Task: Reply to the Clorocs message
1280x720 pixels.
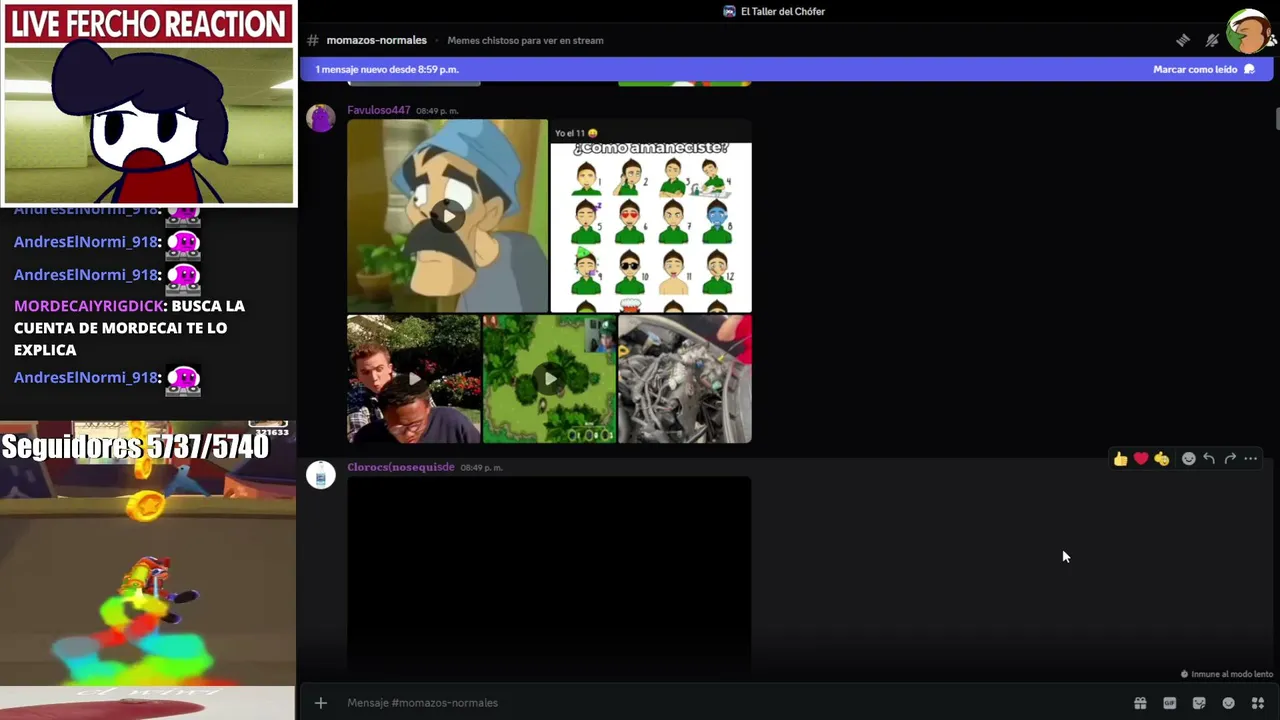Action: pos(1209,459)
